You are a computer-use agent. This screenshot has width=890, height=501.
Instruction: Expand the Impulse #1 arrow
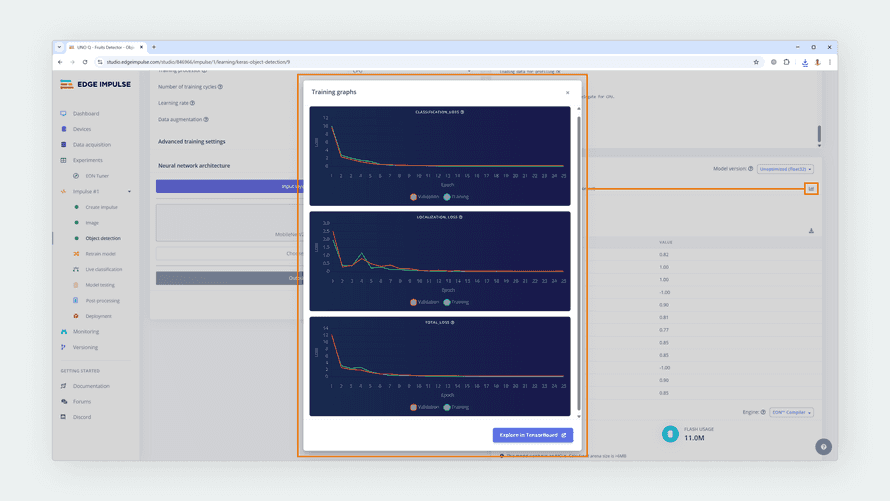[x=129, y=192]
